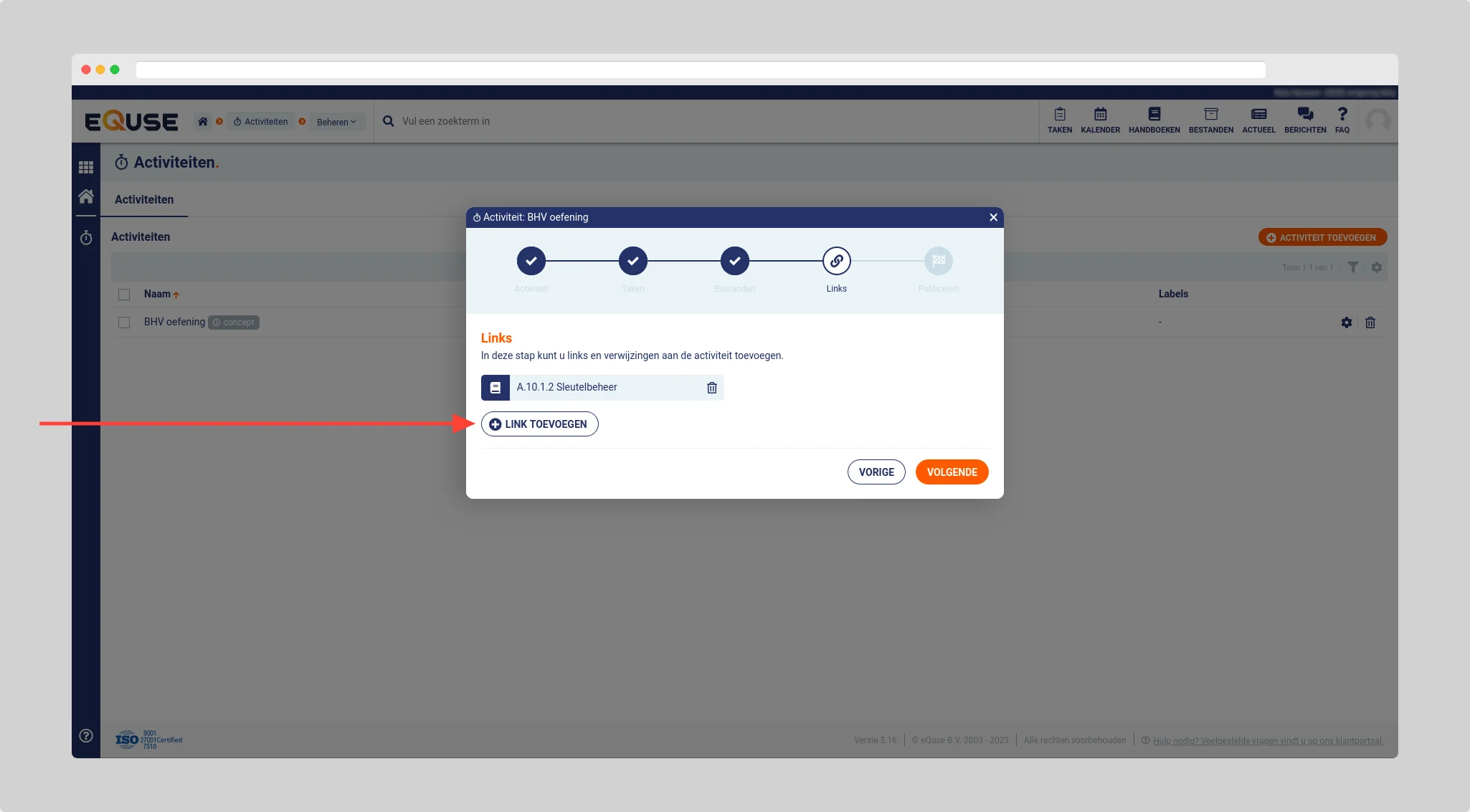Toggle the select-all checkbox beside Naam
Image resolution: width=1470 pixels, height=812 pixels.
click(124, 295)
